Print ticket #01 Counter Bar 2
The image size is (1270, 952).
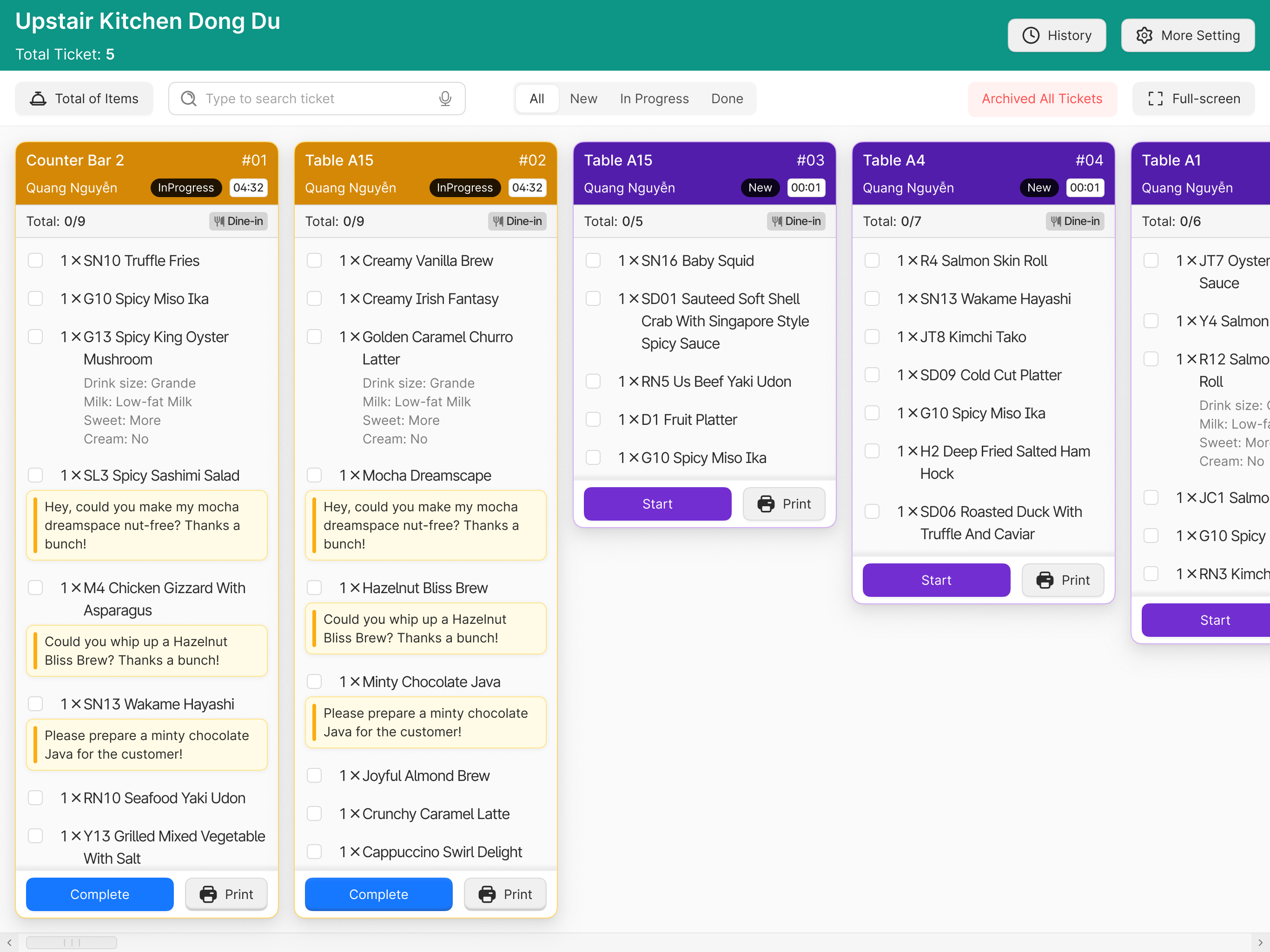(226, 894)
